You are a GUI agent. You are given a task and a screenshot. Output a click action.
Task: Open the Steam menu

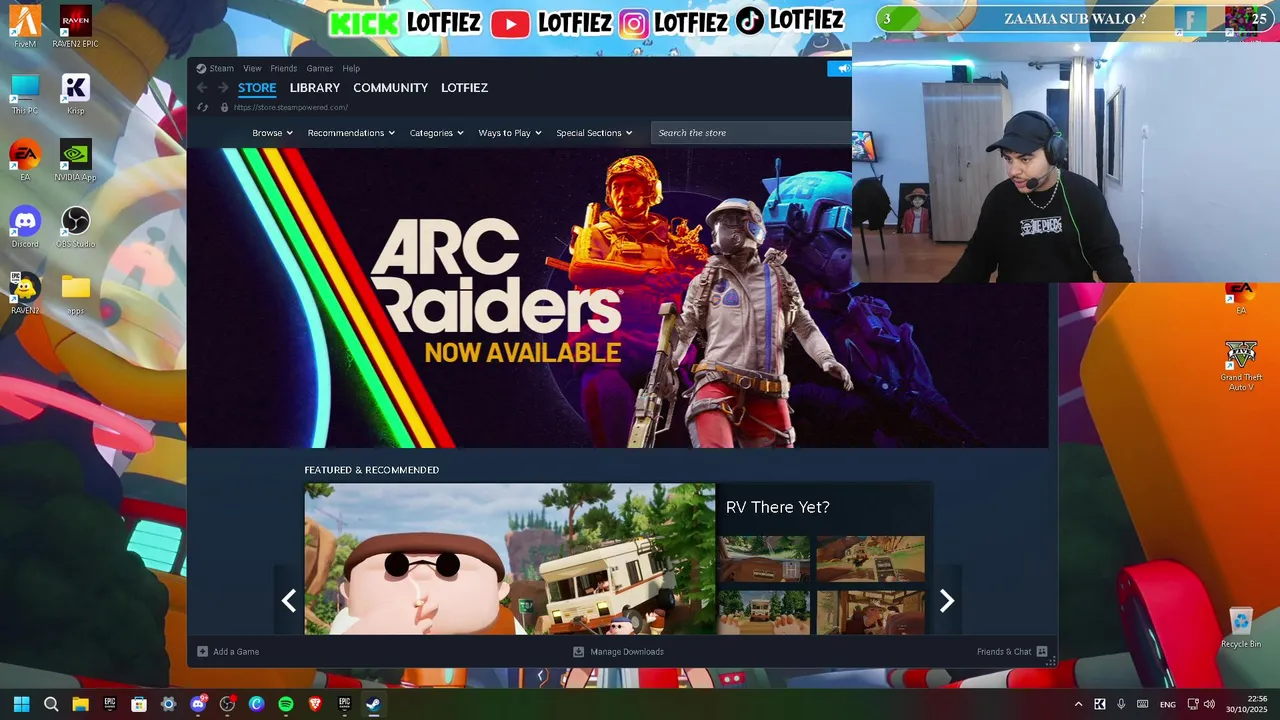tap(221, 69)
